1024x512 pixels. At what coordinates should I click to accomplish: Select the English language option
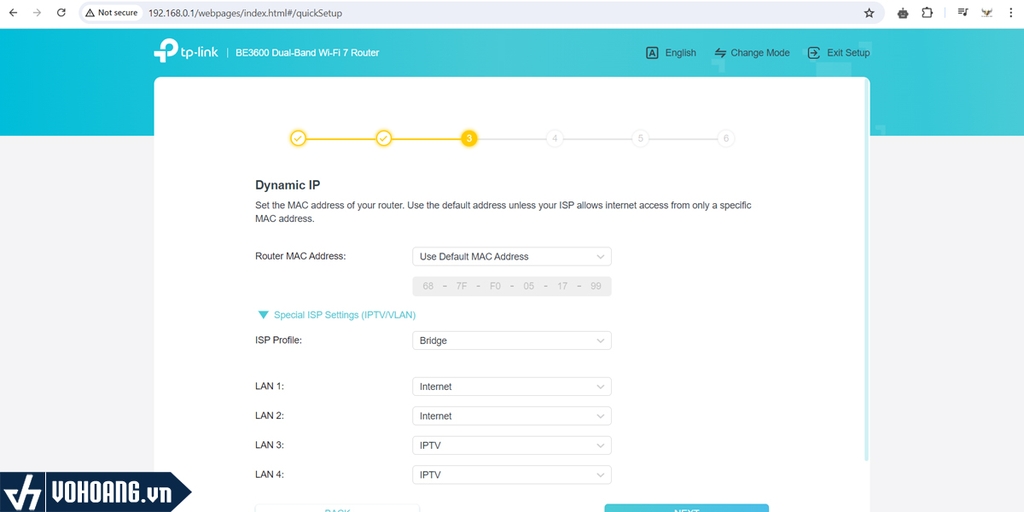680,53
